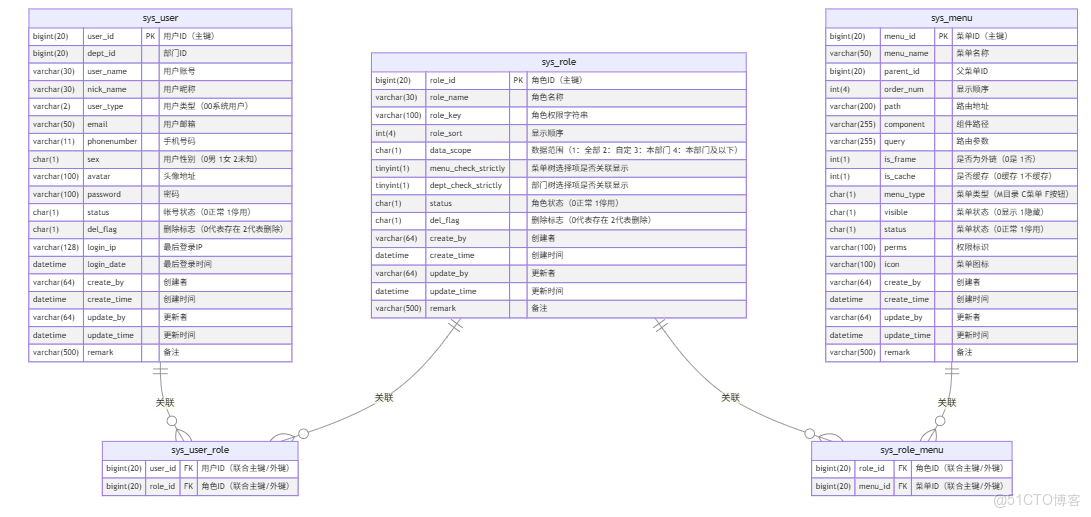Select the sys_user_role table header
This screenshot has height=517, width=1091.
(x=200, y=450)
